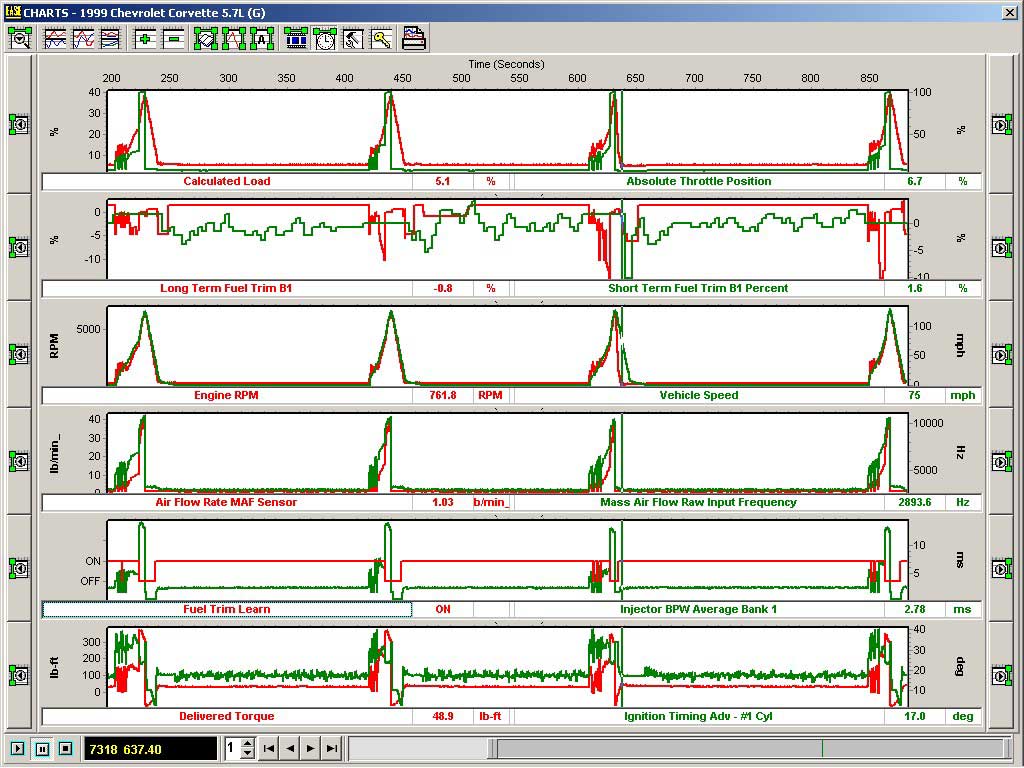The image size is (1024, 768).
Task: Select the Short Term Fuel Trim B1 Percent label
Action: (699, 289)
